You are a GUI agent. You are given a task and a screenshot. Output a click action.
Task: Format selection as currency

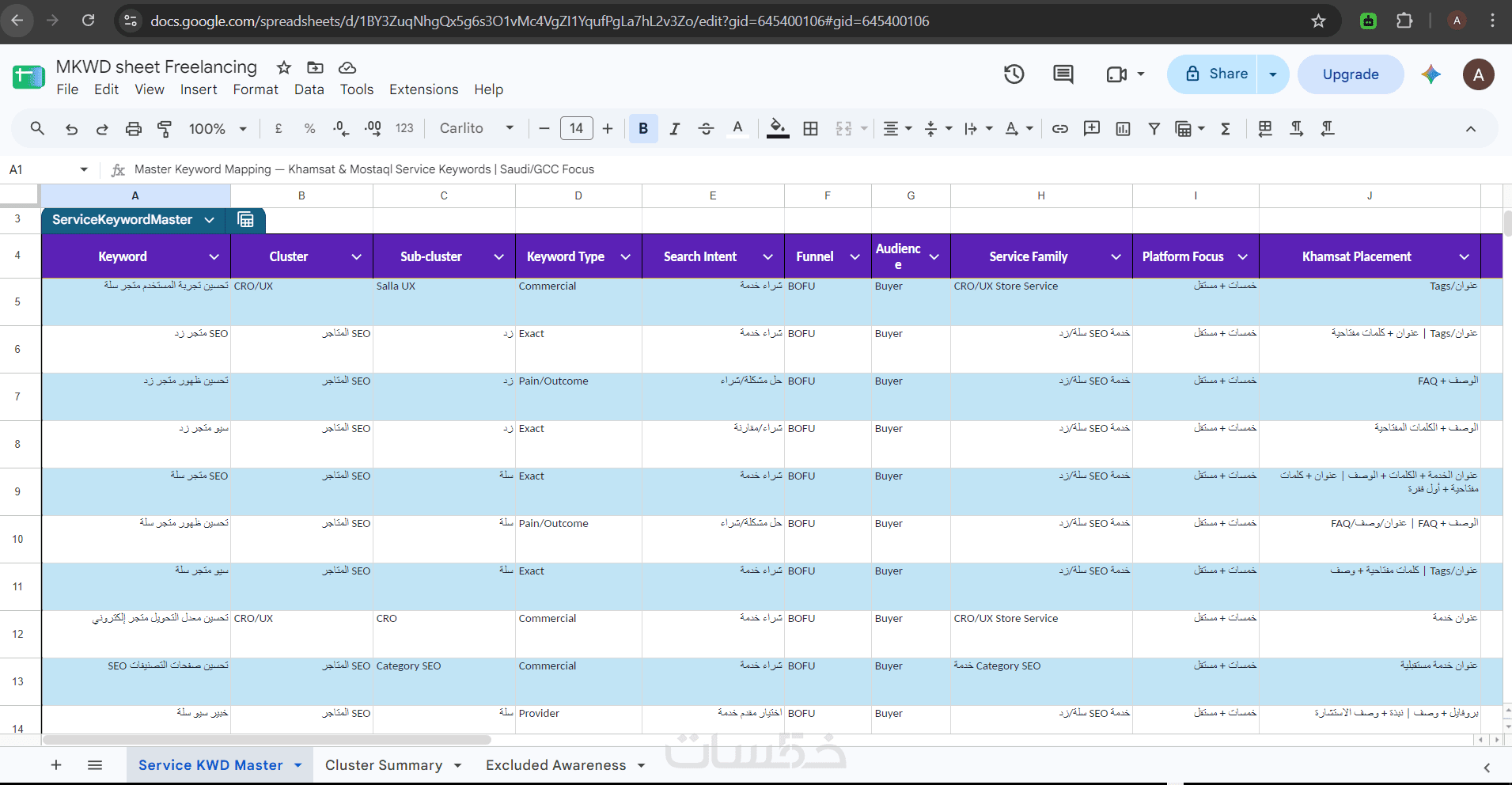279,128
